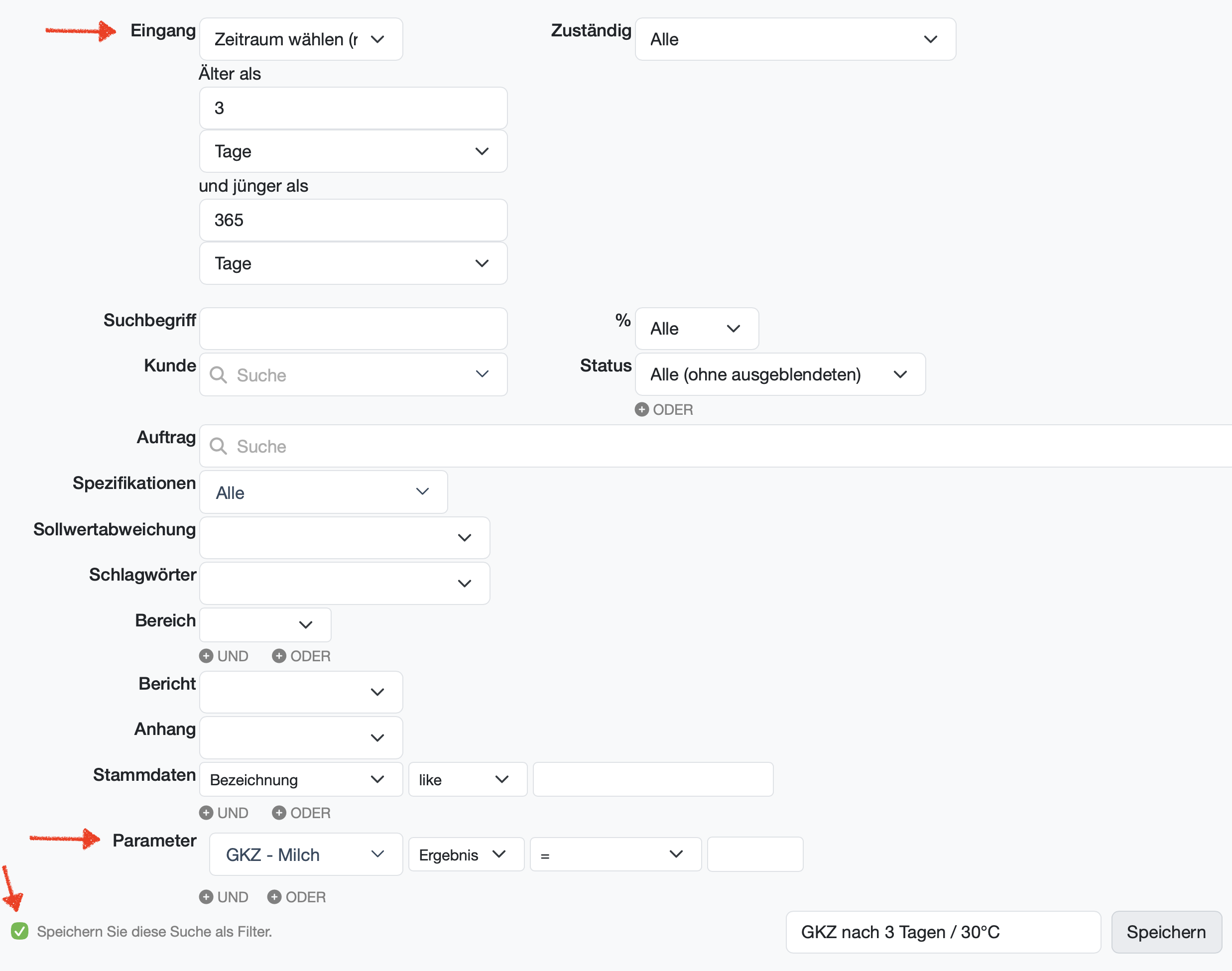Open the Zuständig dropdown showing Alle

[x=795, y=39]
